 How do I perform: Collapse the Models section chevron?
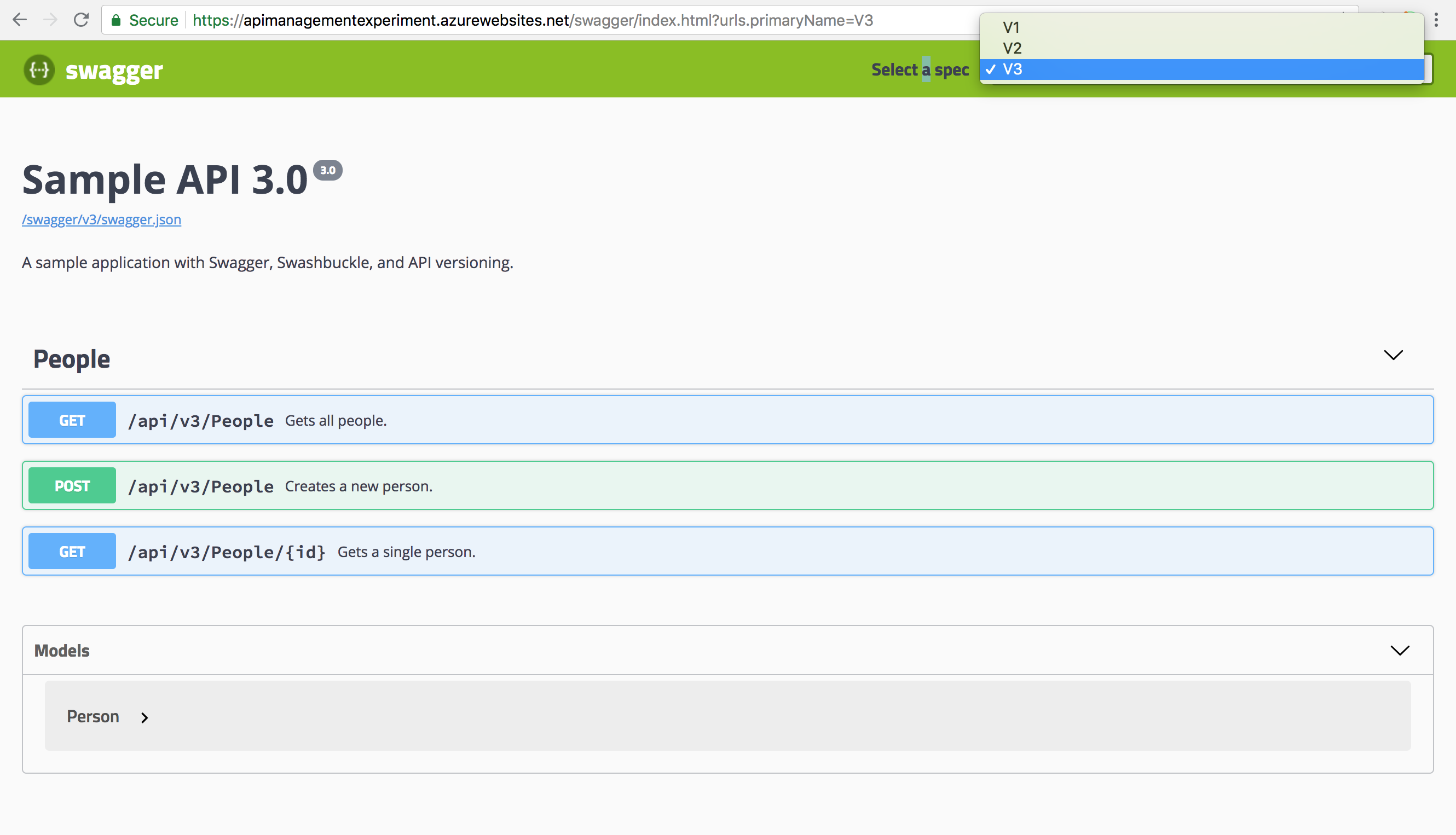point(1400,651)
